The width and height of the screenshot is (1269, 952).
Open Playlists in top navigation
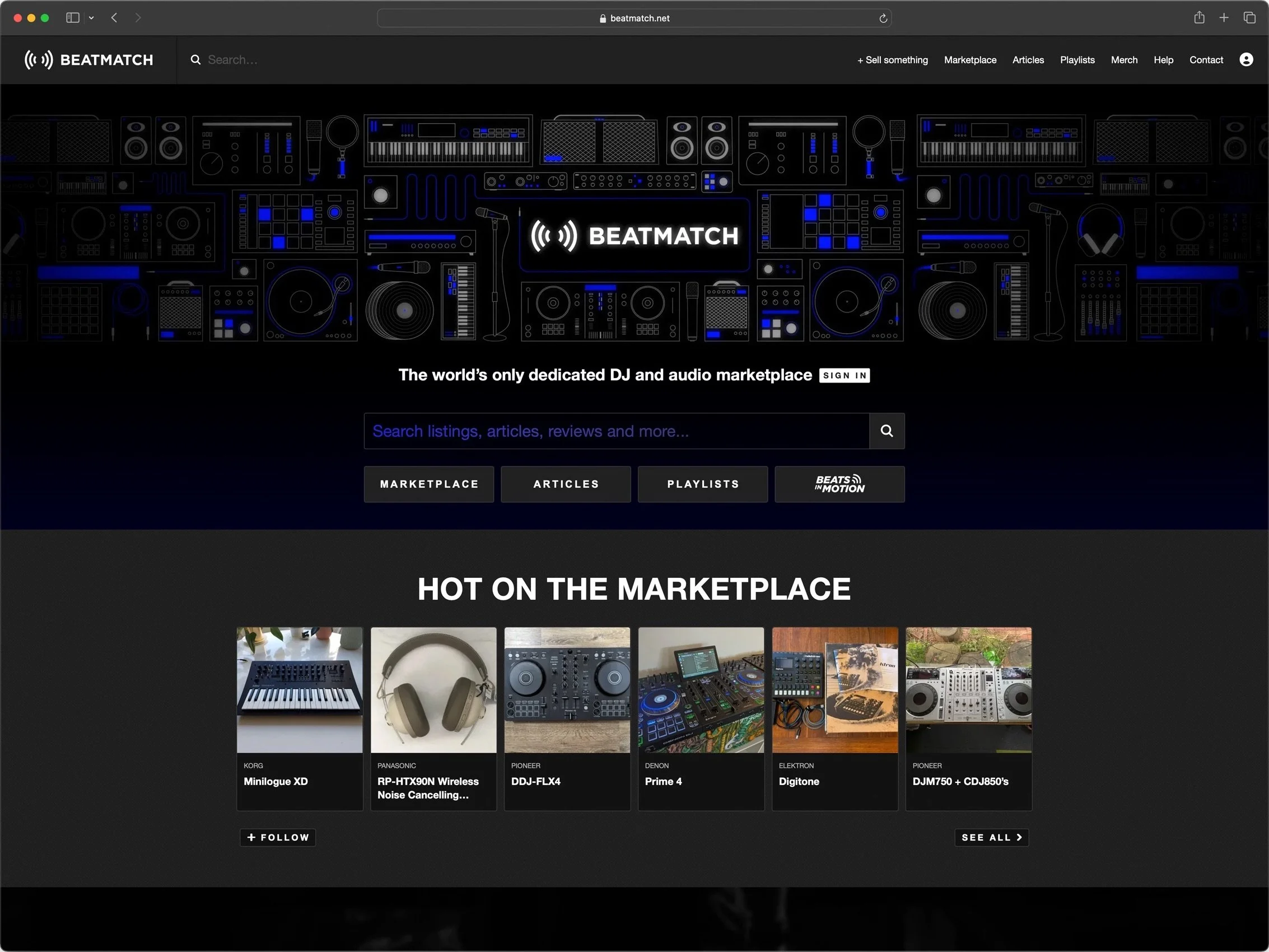click(x=1077, y=60)
